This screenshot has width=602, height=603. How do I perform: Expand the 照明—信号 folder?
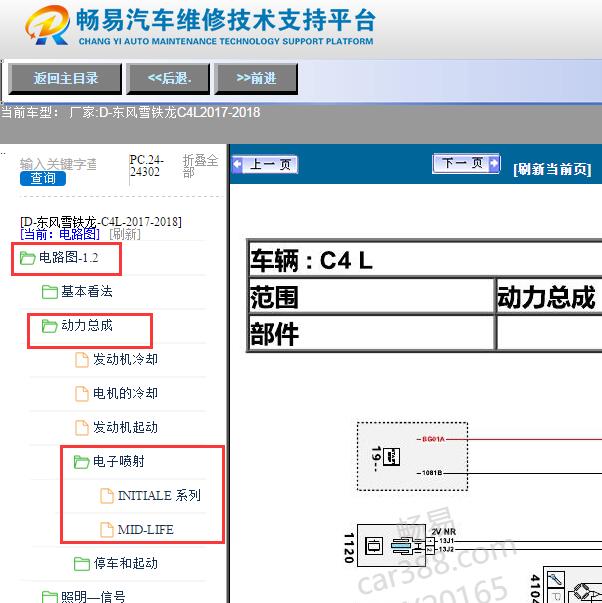click(93, 597)
